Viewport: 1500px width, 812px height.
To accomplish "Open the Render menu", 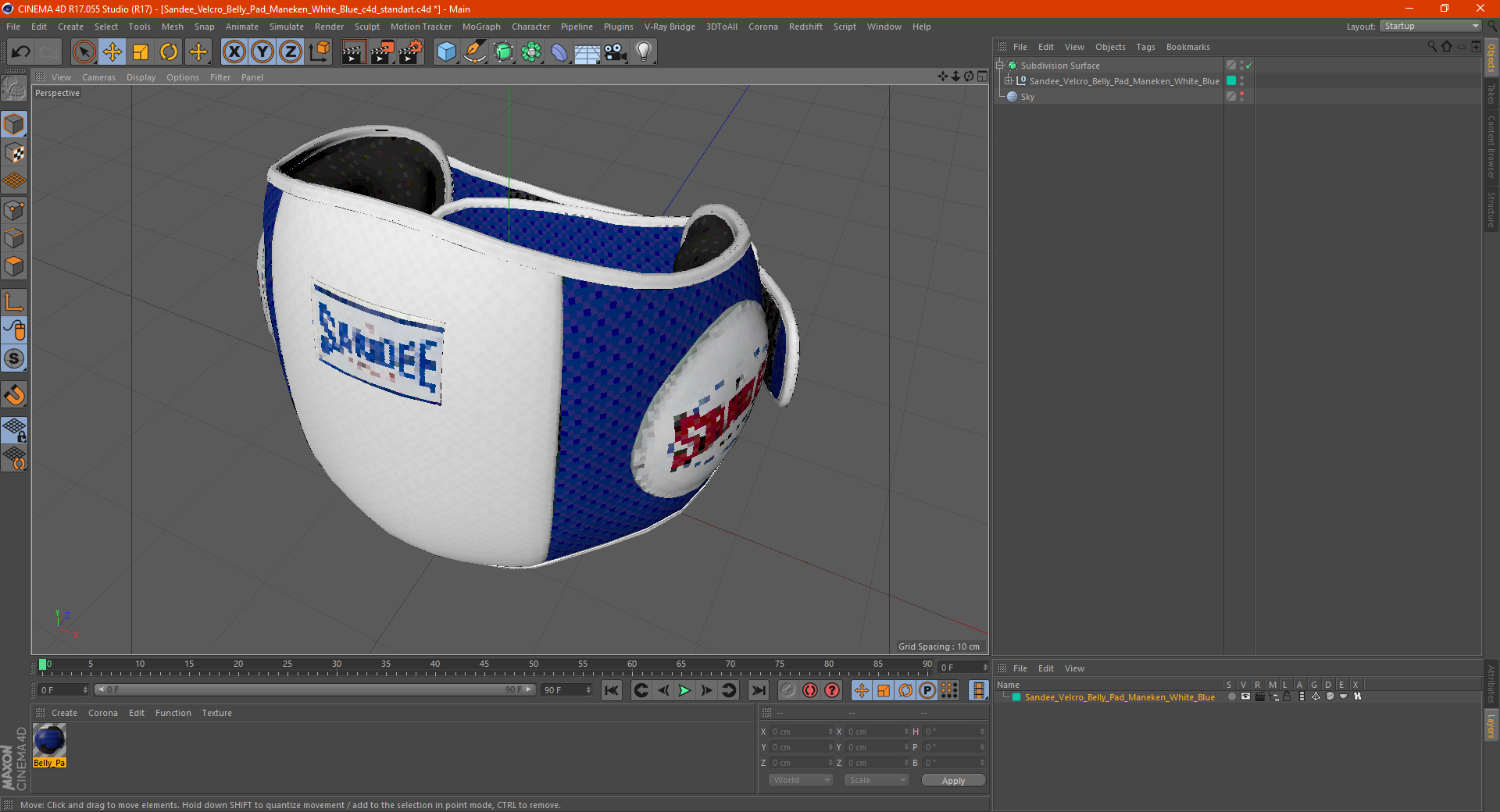I will point(329,27).
